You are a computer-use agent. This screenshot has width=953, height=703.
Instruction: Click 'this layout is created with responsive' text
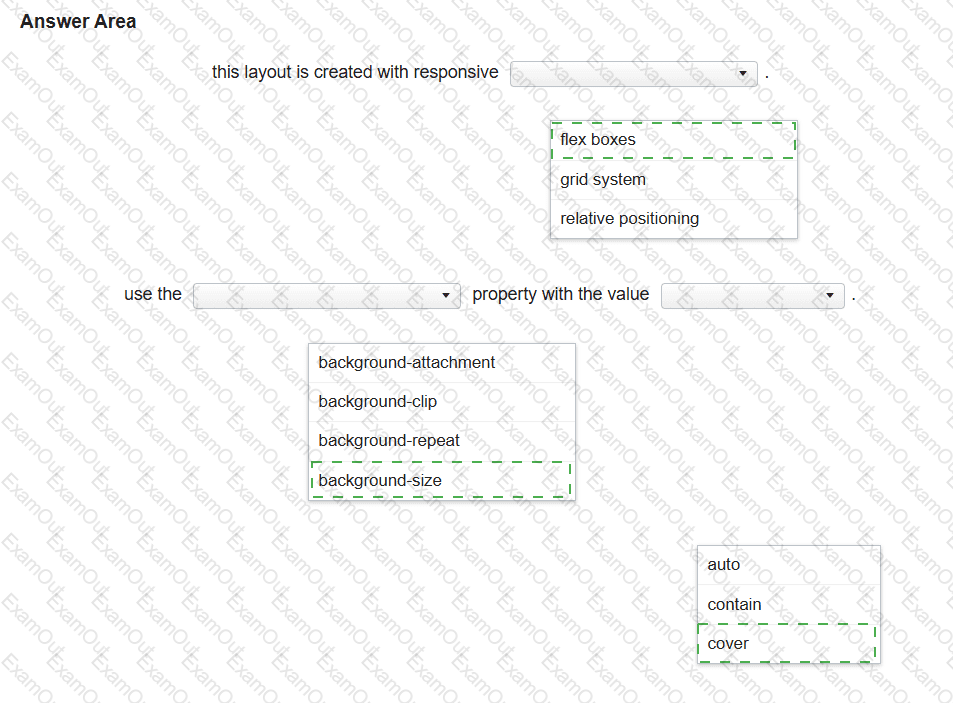(x=355, y=72)
